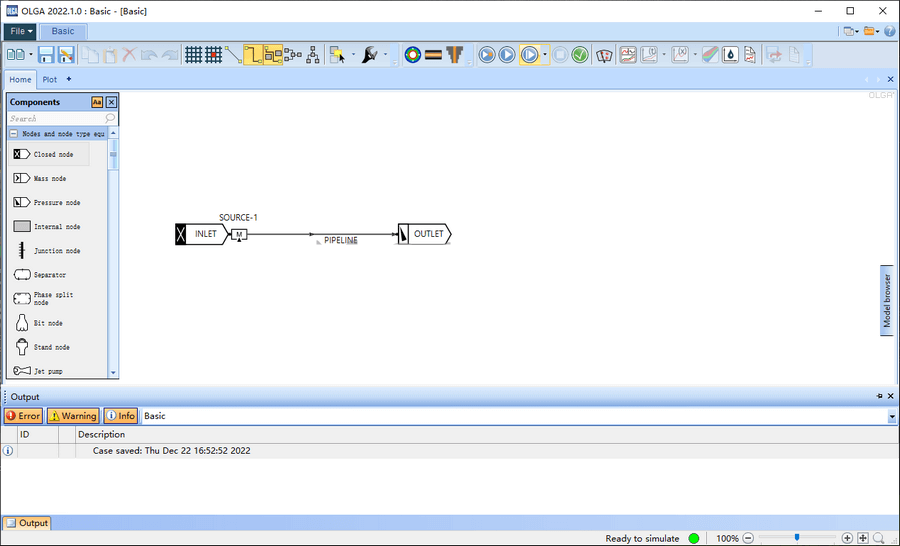Click the grid display icon
Screen dimensions: 900x546
(x=194, y=55)
